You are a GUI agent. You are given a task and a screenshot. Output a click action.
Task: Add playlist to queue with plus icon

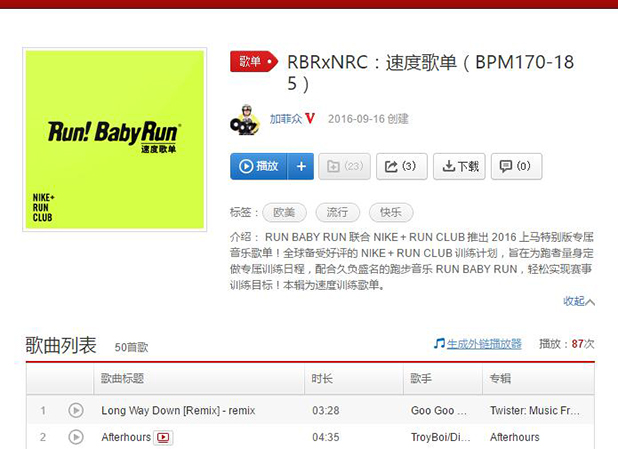tap(301, 166)
